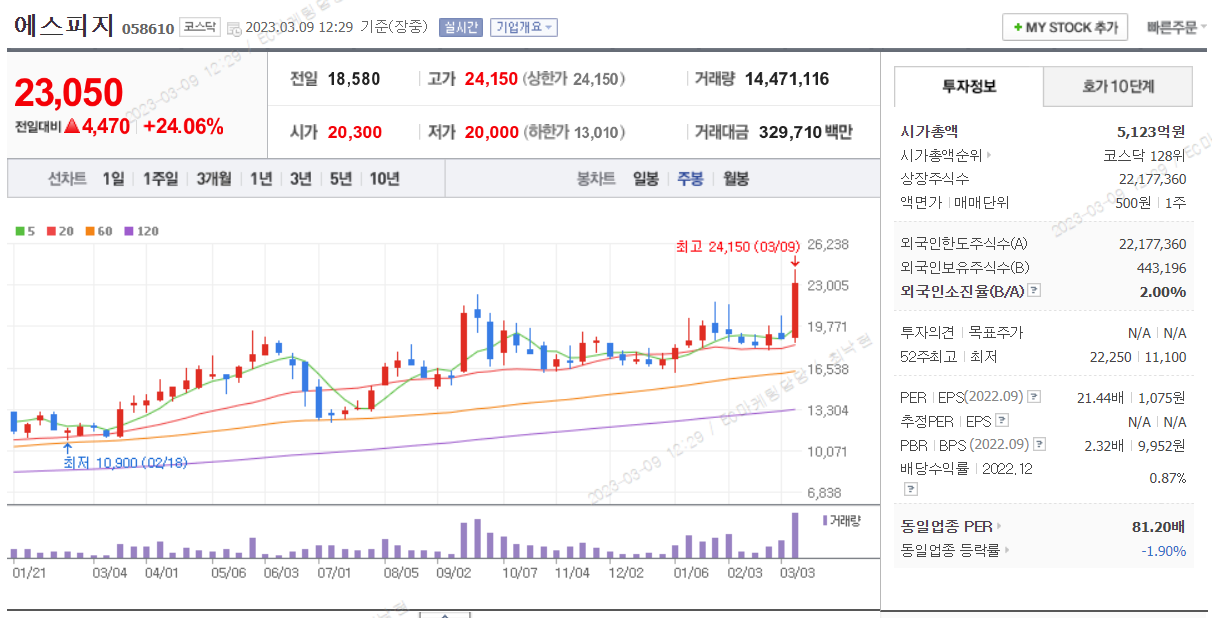Screen dimensions: 1212x618
Task: Click the 에스피지 stock name heading
Action: point(64,26)
